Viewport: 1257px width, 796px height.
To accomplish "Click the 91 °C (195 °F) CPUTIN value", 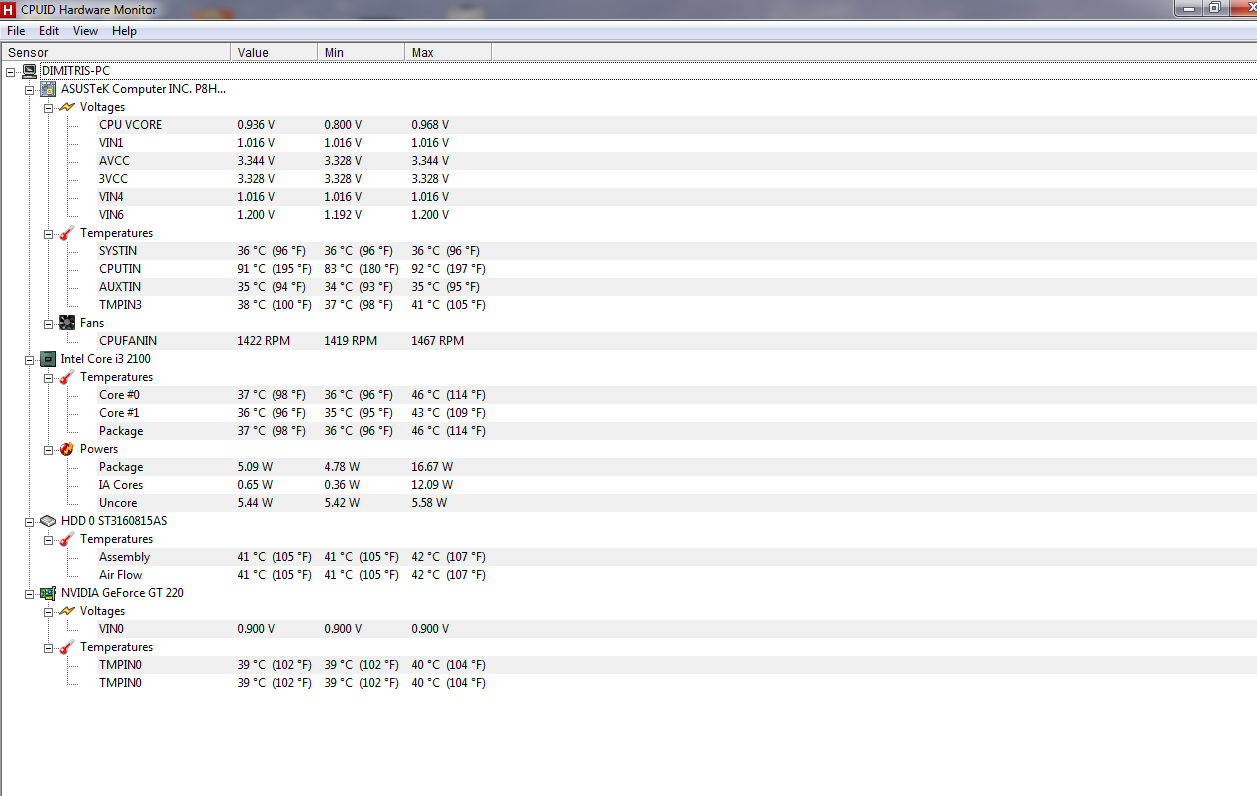I will coord(274,269).
